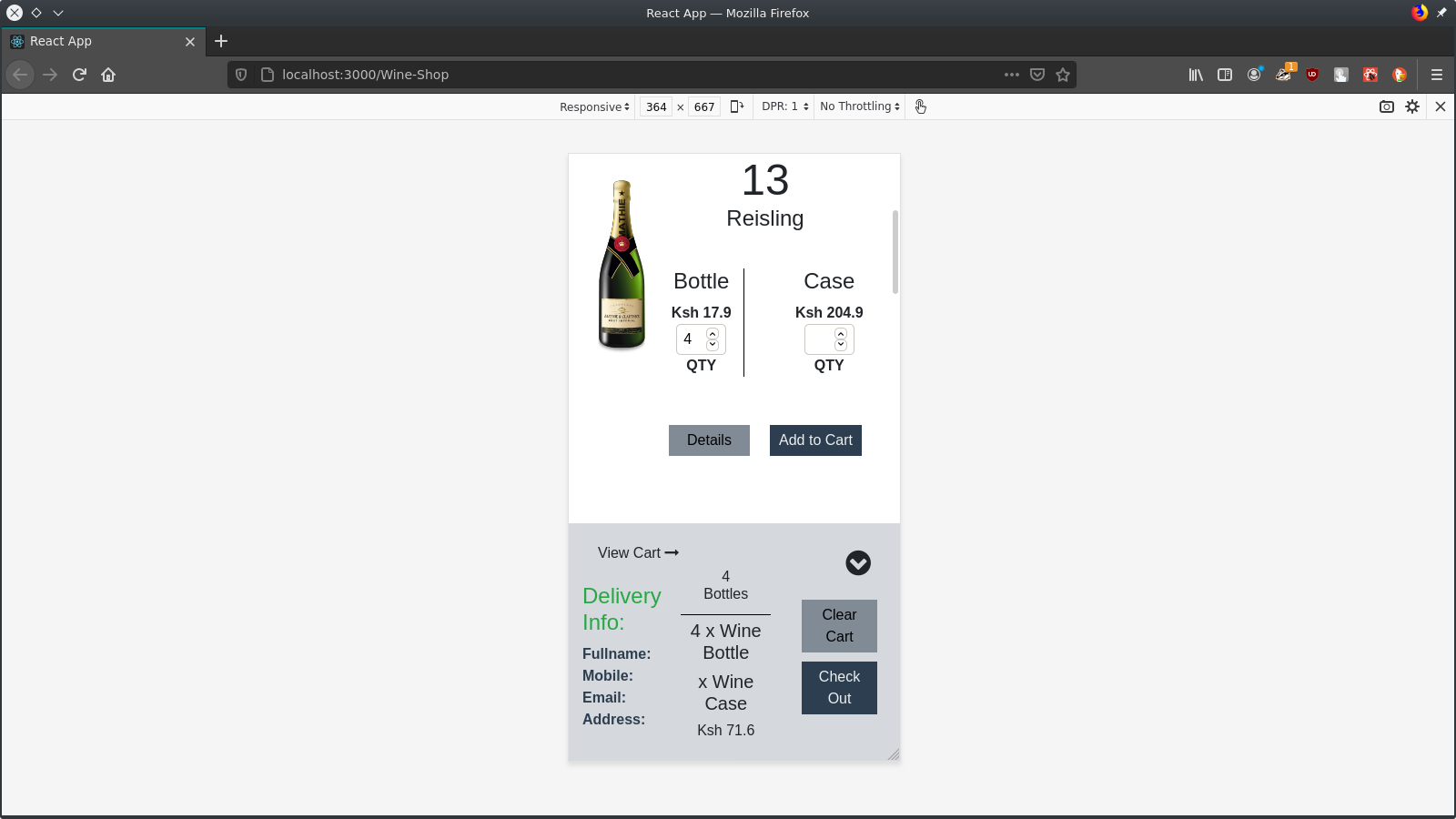The height and width of the screenshot is (819, 1456).
Task: Open the Privacy Badger extension
Action: (x=1282, y=75)
